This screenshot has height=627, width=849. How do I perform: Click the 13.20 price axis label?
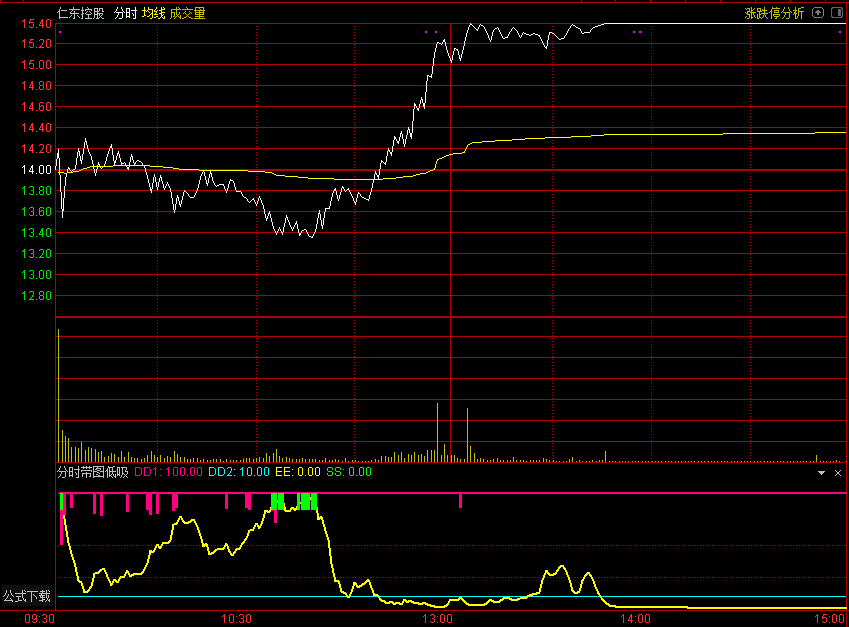pos(36,254)
